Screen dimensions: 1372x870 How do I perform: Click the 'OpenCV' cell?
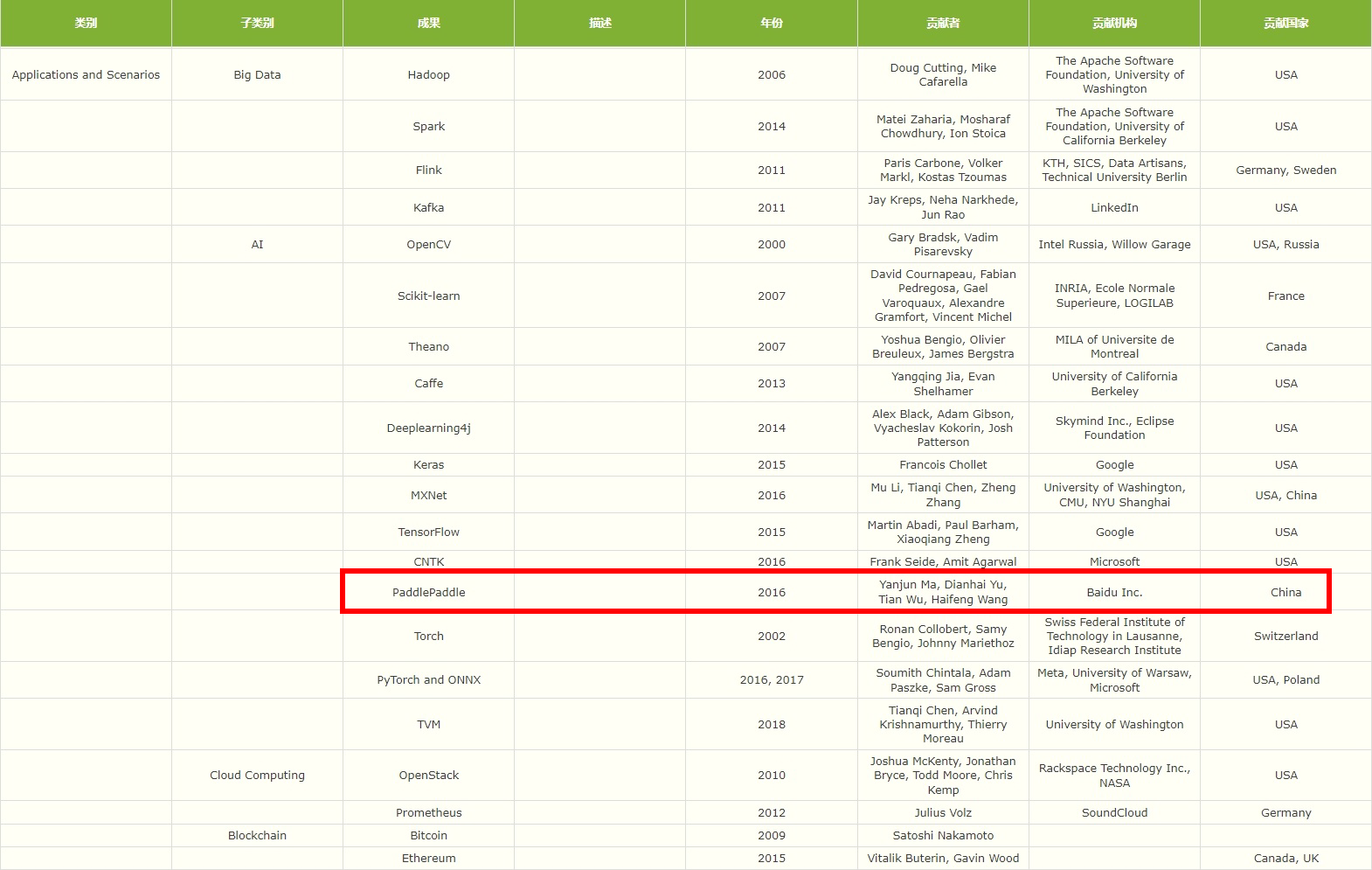click(x=428, y=244)
